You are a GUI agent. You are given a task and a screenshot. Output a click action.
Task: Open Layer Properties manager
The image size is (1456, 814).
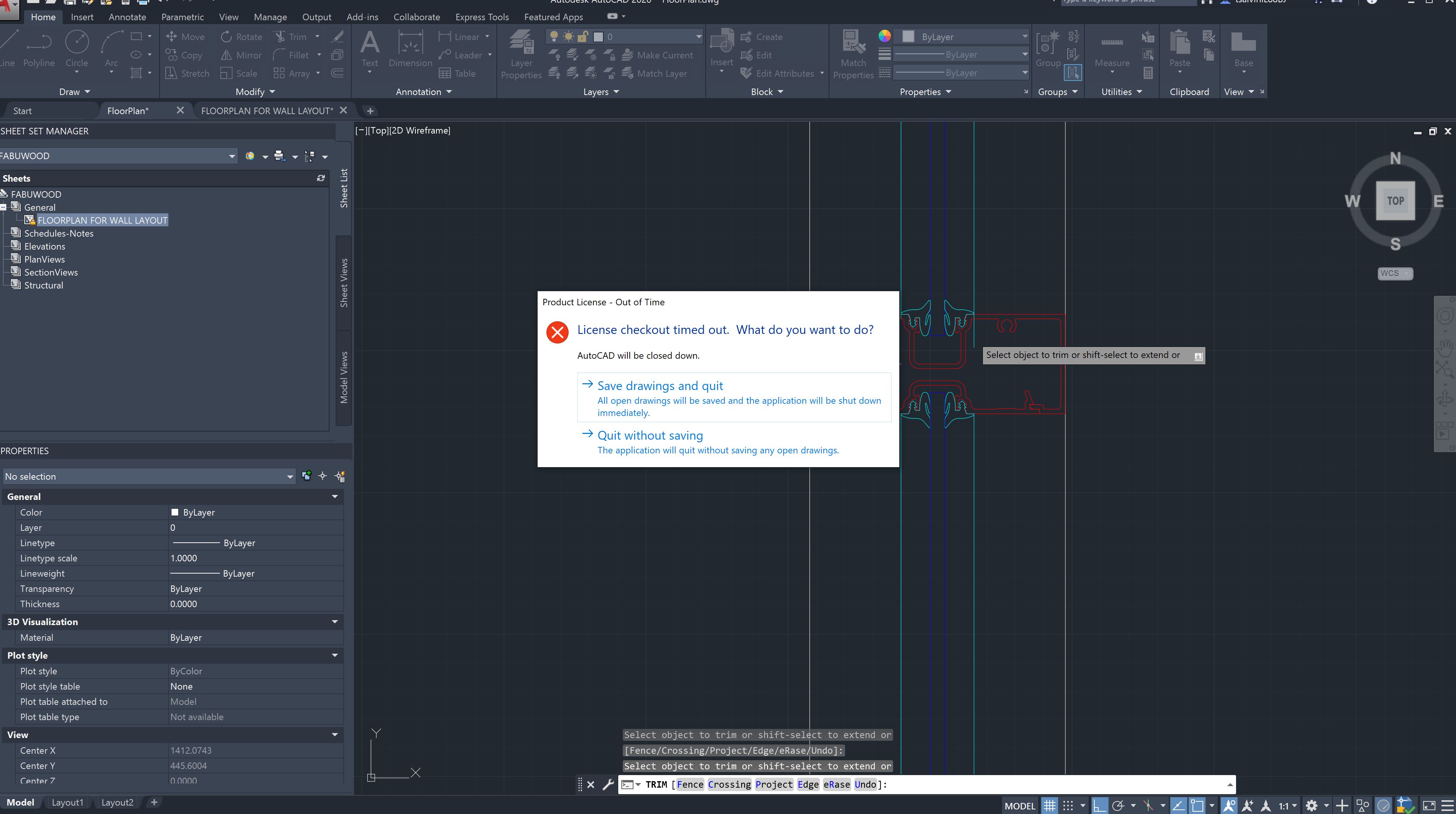tap(521, 55)
